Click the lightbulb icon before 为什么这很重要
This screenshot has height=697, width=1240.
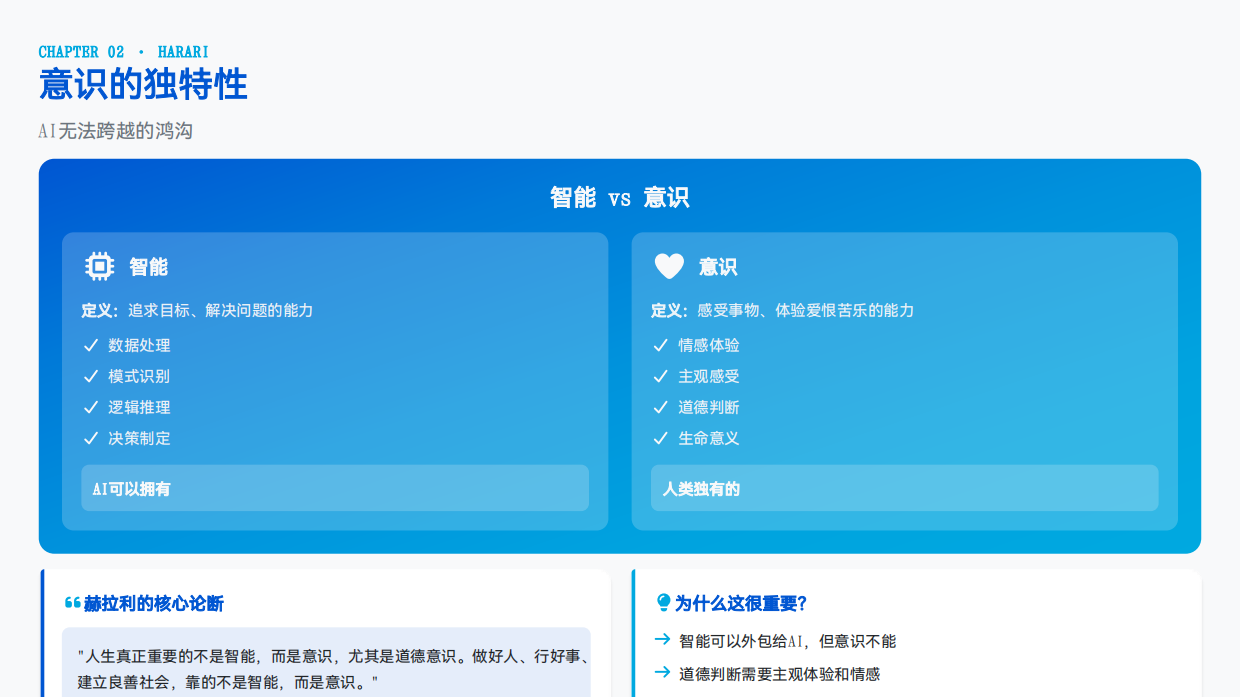[x=662, y=601]
